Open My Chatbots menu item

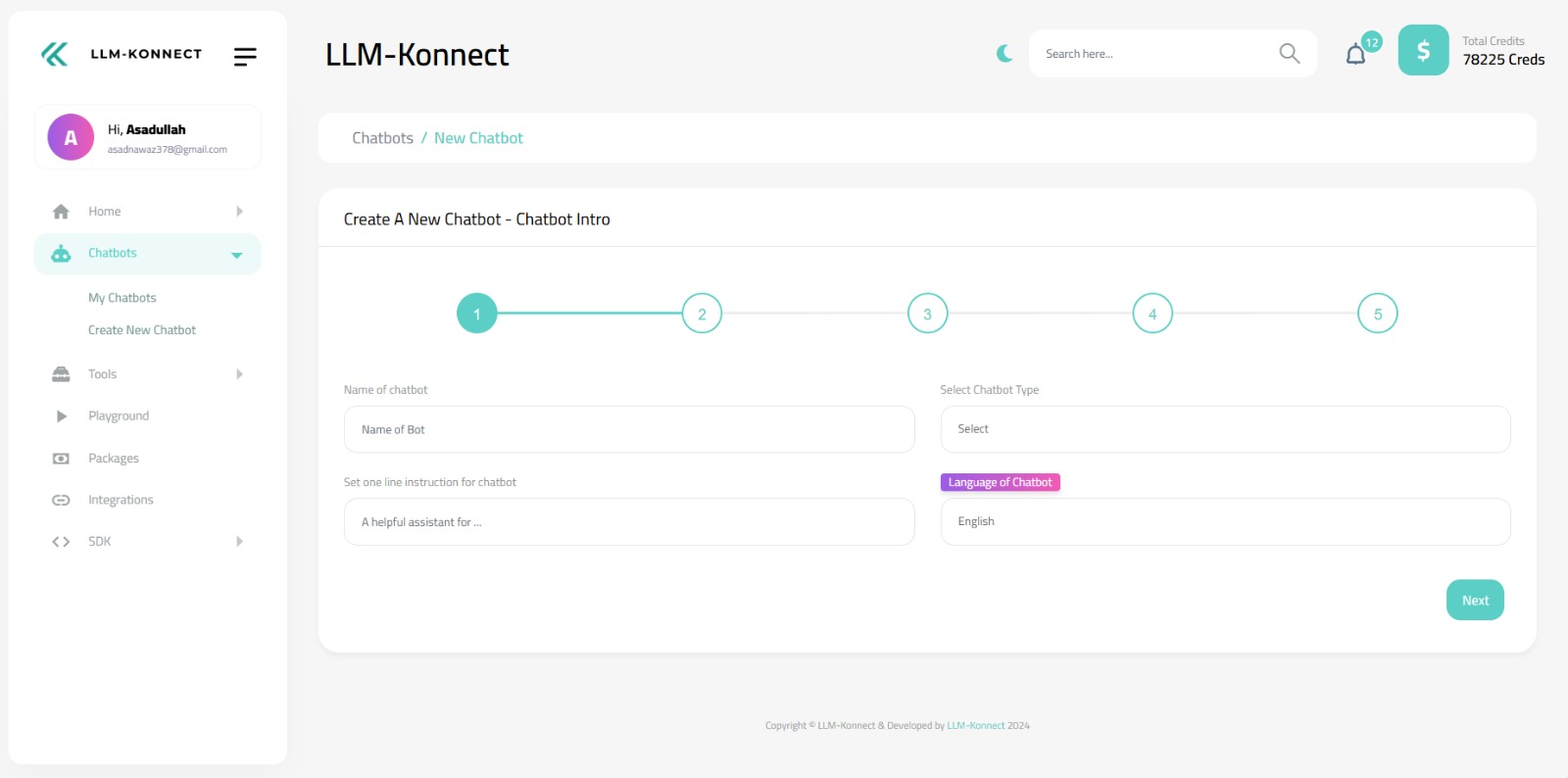click(x=122, y=298)
